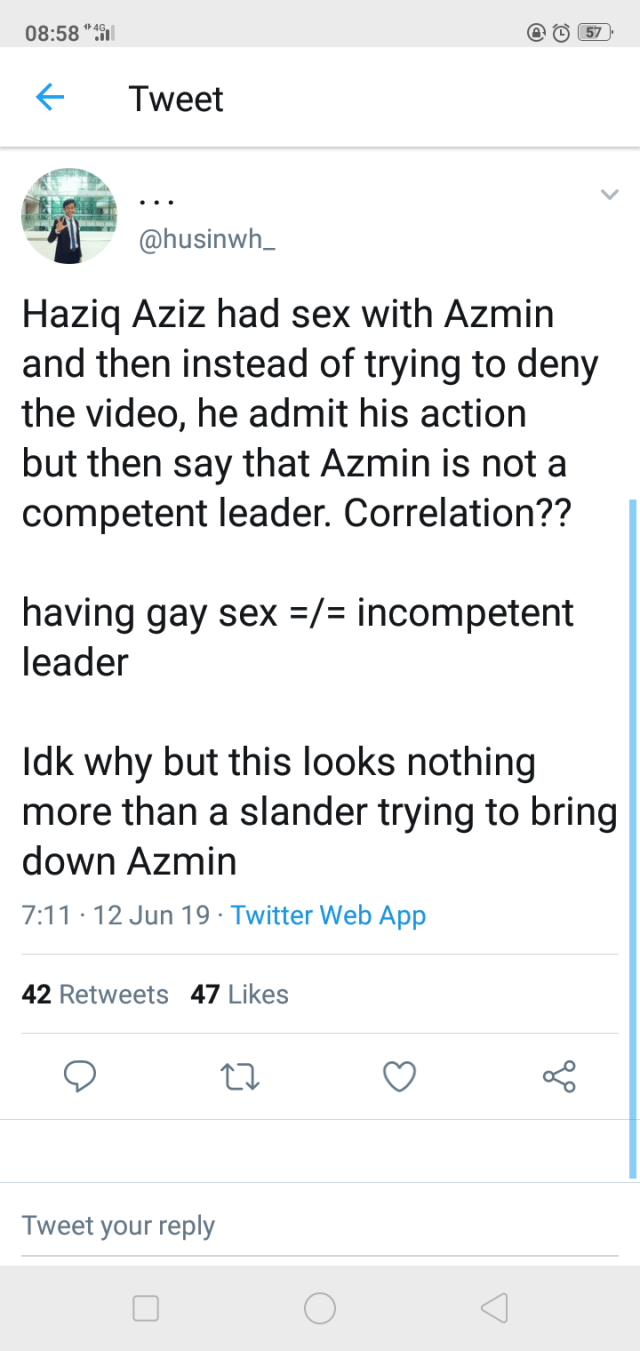640x1351 pixels.
Task: Share the tweet via the share icon
Action: tap(559, 1076)
